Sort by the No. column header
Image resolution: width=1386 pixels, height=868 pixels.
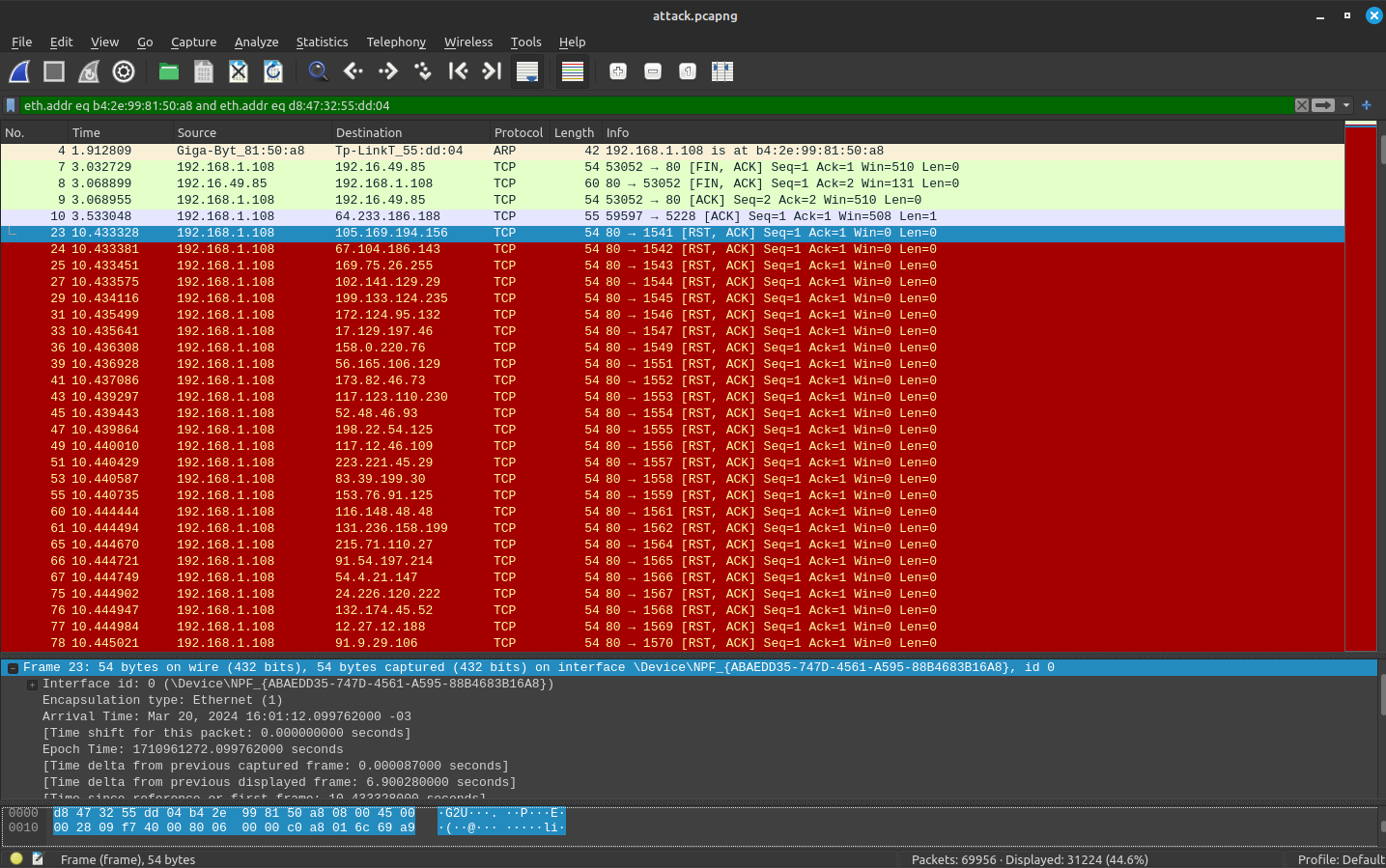point(34,132)
